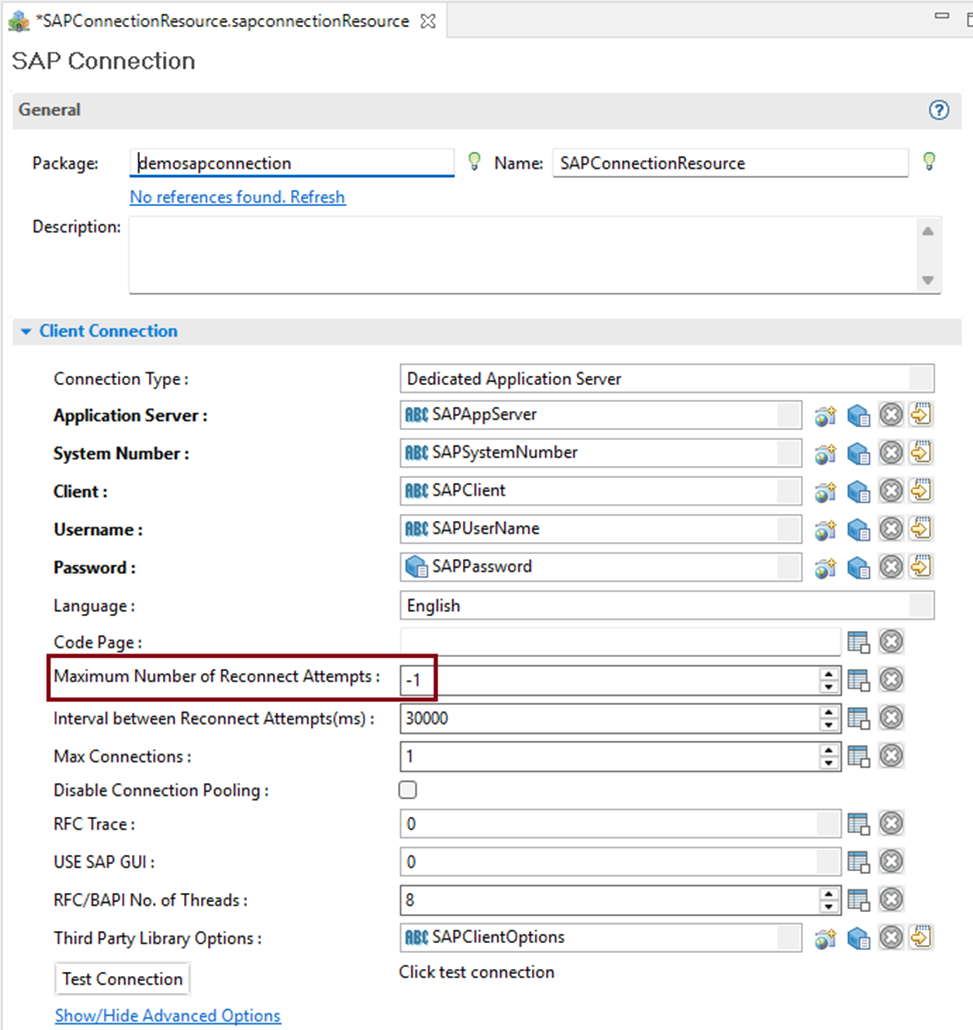Image resolution: width=973 pixels, height=1030 pixels.
Task: Click arrow-notepad literal icon for Username
Action: click(921, 528)
